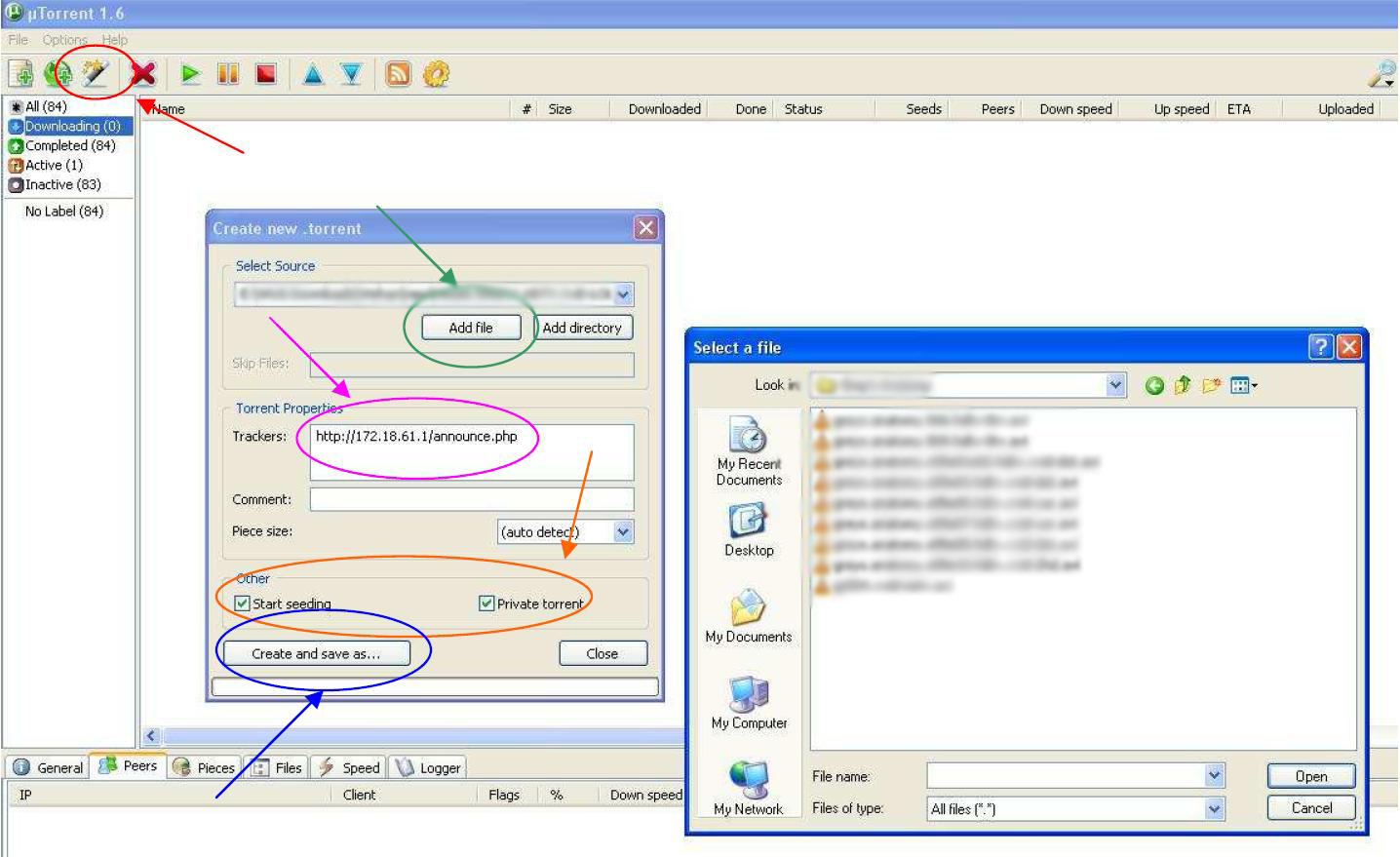Image resolution: width=1400 pixels, height=857 pixels.
Task: Open Preferences gear icon
Action: 436,74
